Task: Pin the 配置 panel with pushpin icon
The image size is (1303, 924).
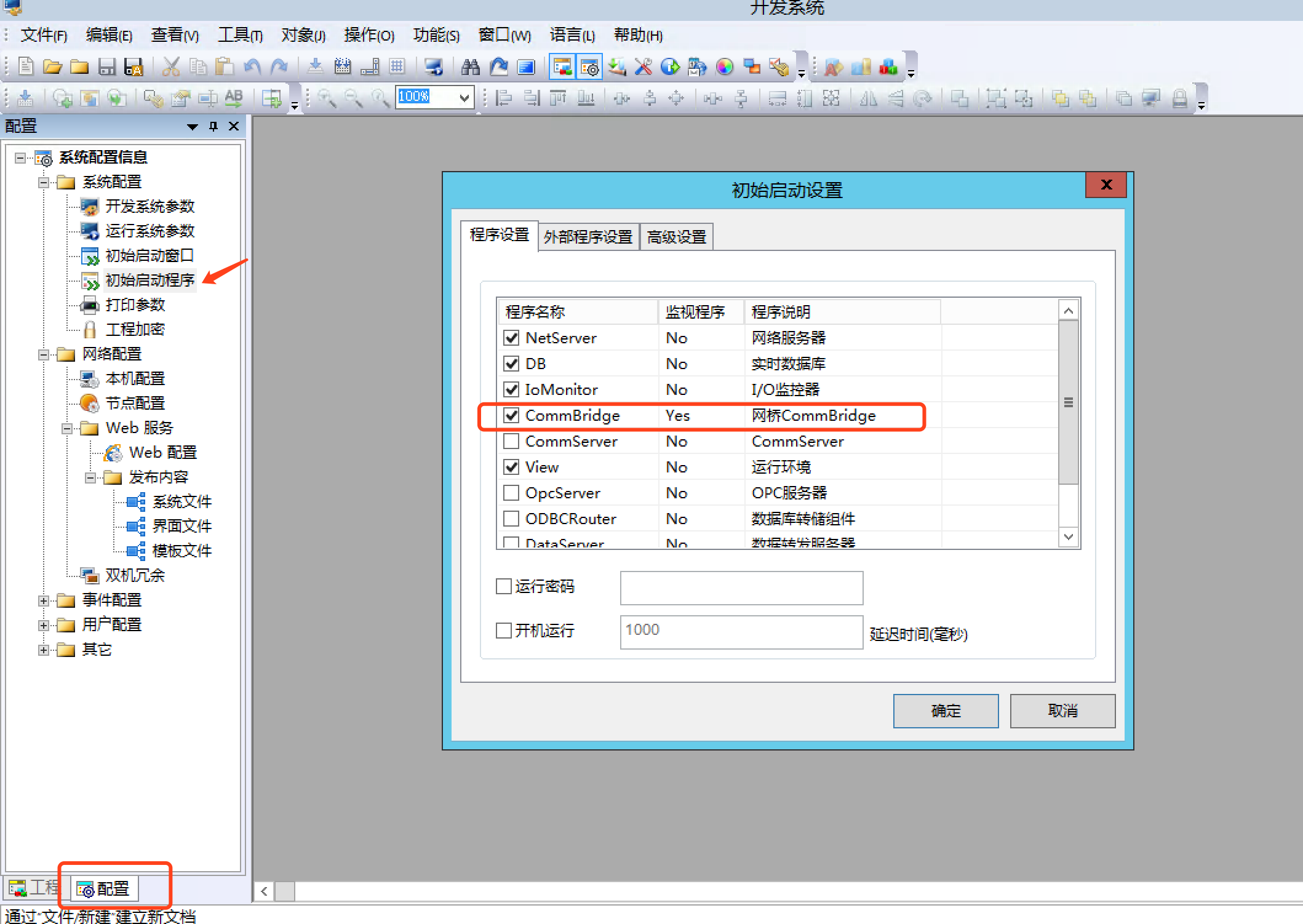Action: coord(213,126)
